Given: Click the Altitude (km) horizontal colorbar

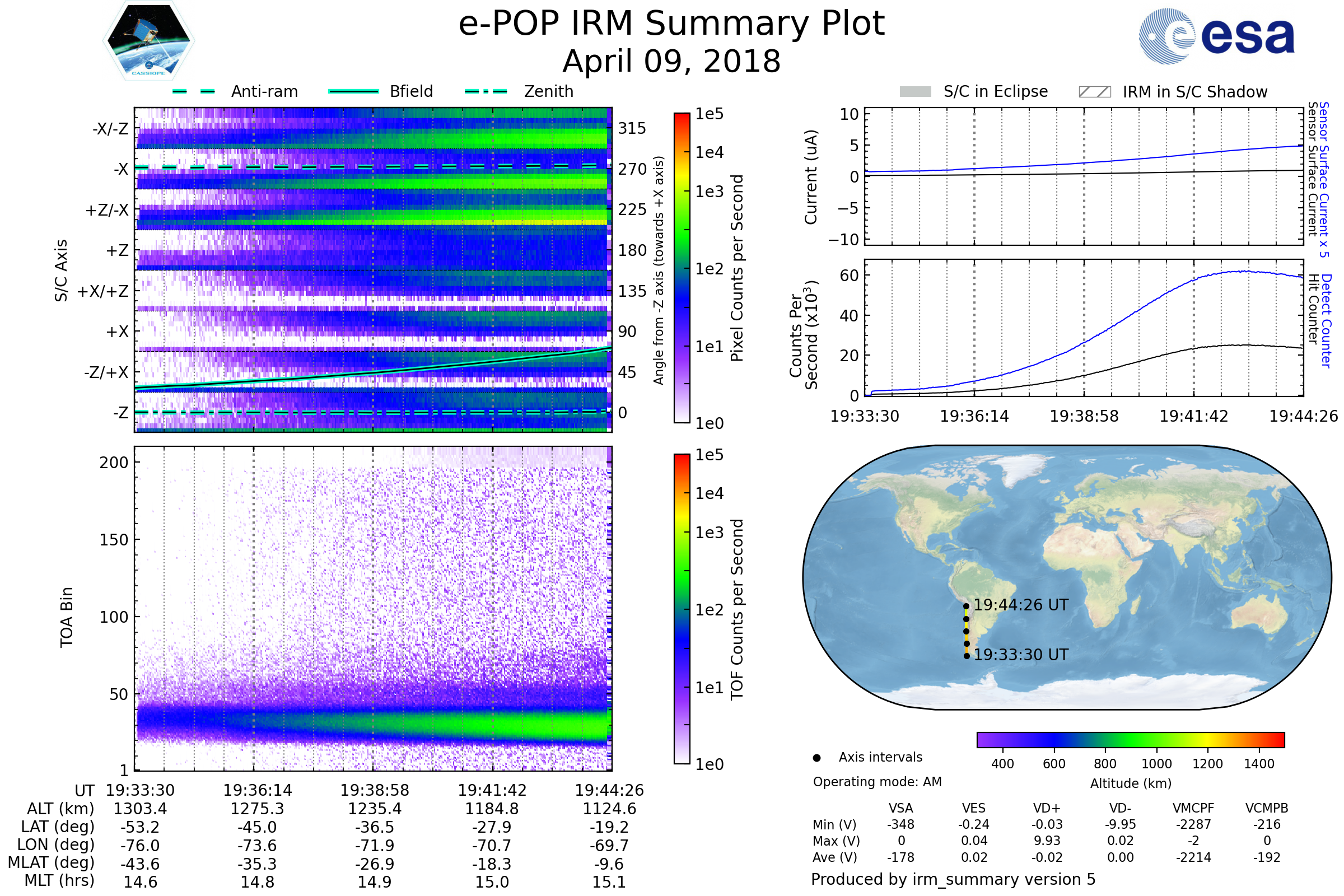Looking at the screenshot, I should pos(1130,739).
